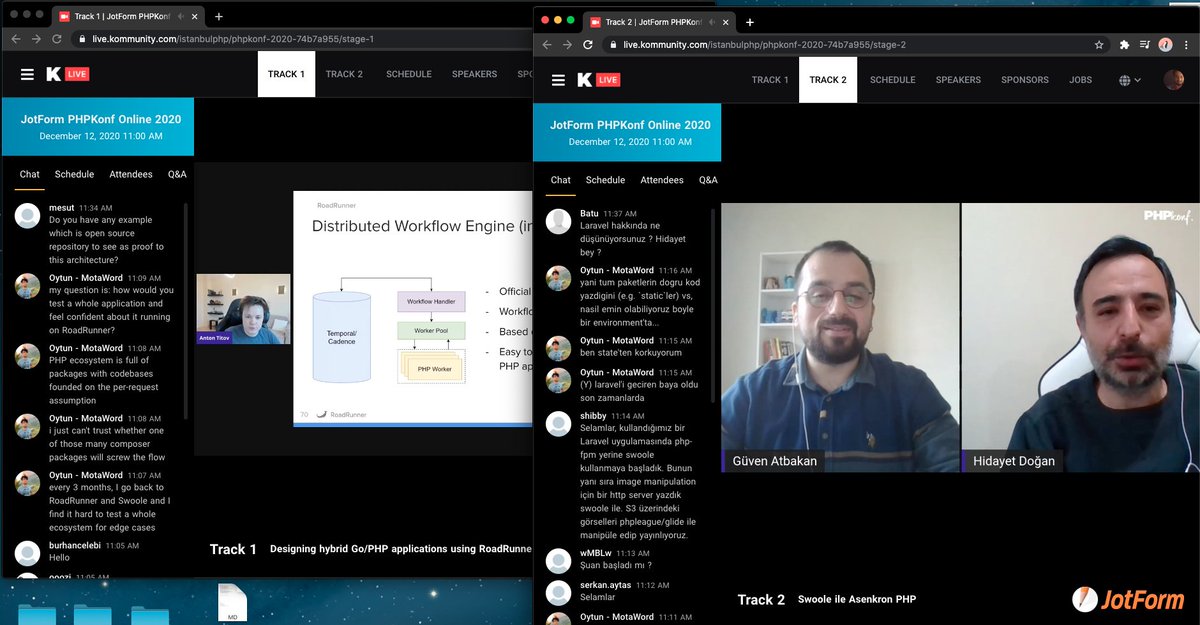Switch to Chat tab in Track 1 sidebar
This screenshot has width=1200, height=625.
pos(29,174)
